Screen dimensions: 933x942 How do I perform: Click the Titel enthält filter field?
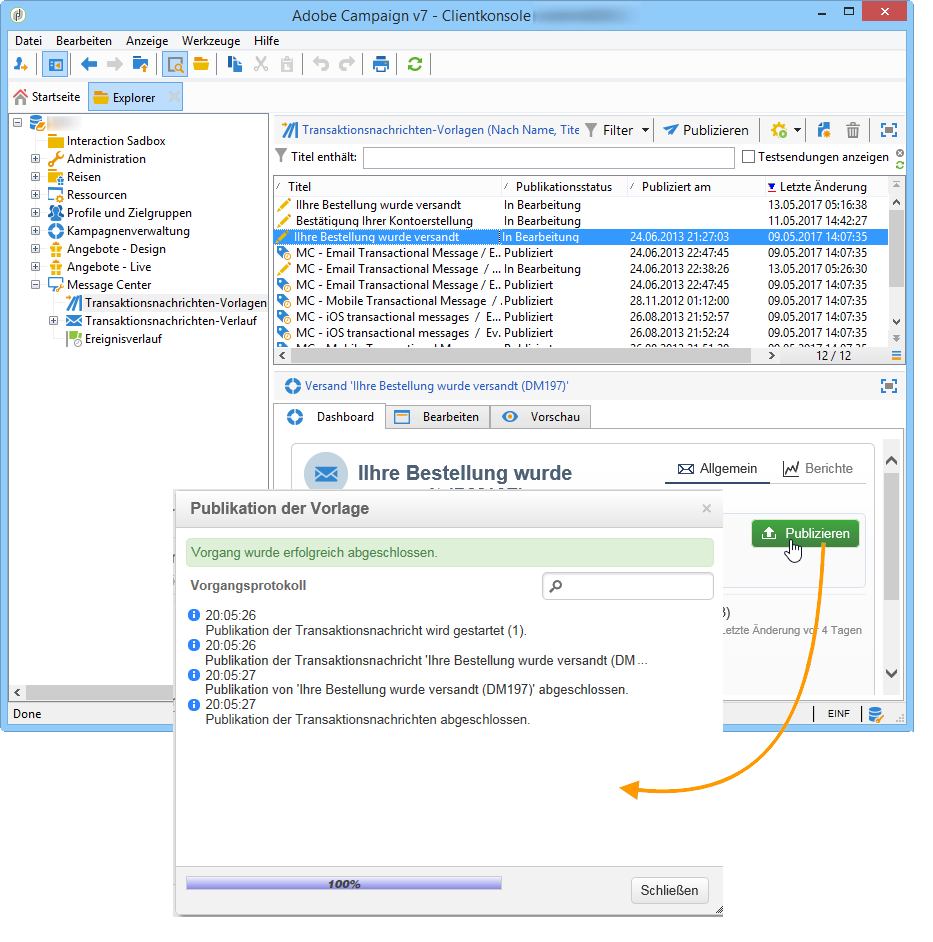point(549,157)
